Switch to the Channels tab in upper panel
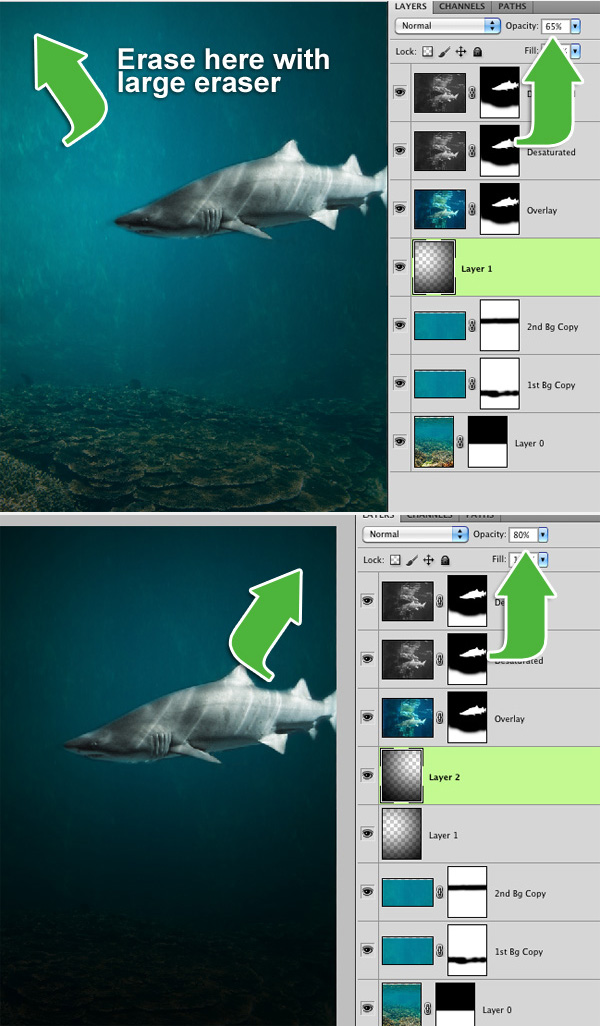 click(x=461, y=6)
